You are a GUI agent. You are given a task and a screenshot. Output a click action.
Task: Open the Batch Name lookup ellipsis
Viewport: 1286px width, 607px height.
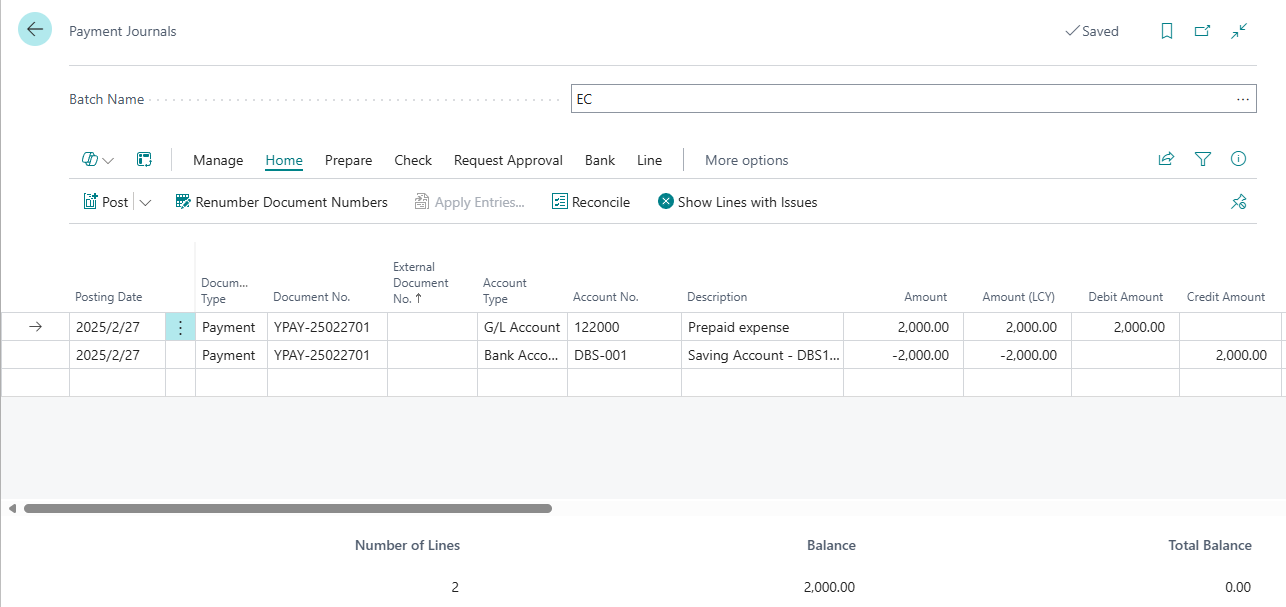[1243, 99]
